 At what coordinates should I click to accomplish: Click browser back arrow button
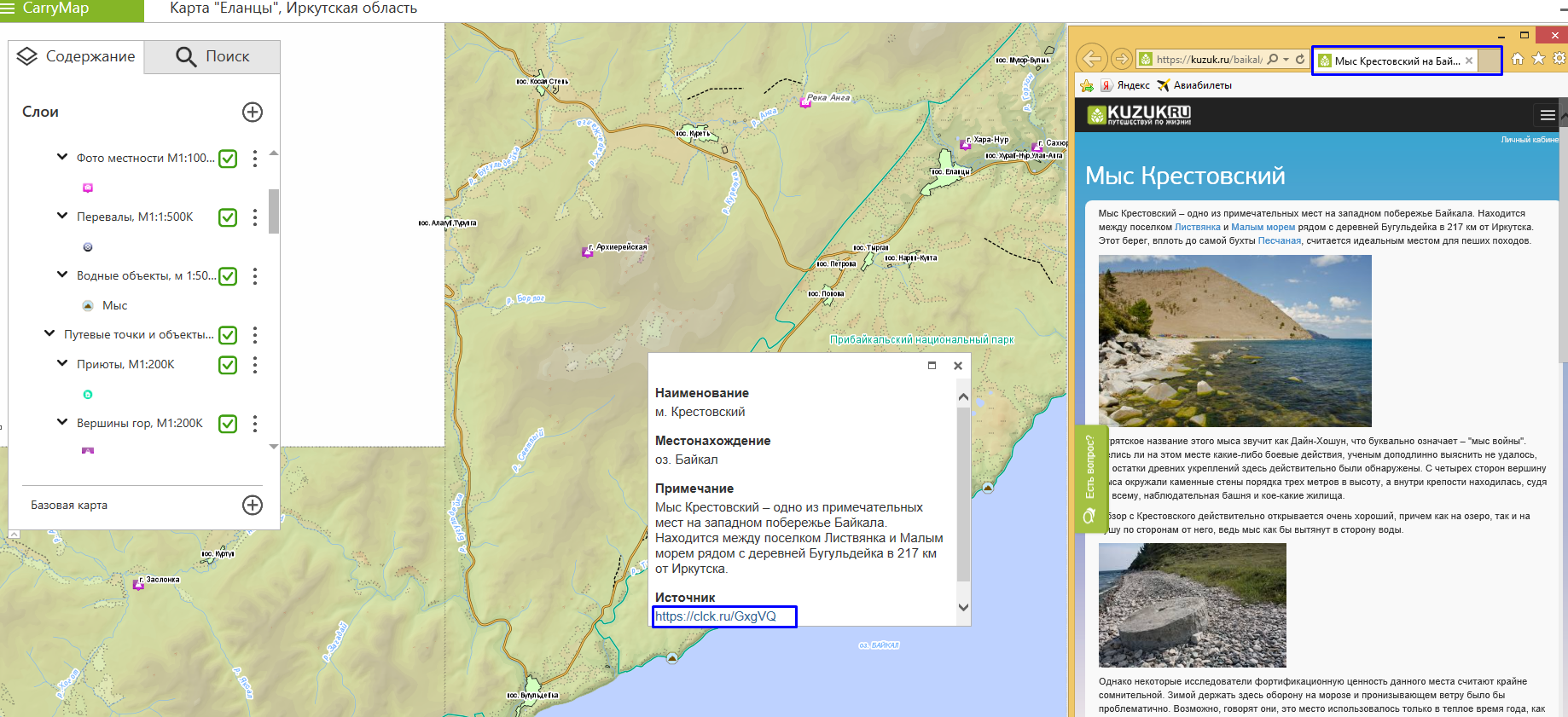(x=1092, y=59)
